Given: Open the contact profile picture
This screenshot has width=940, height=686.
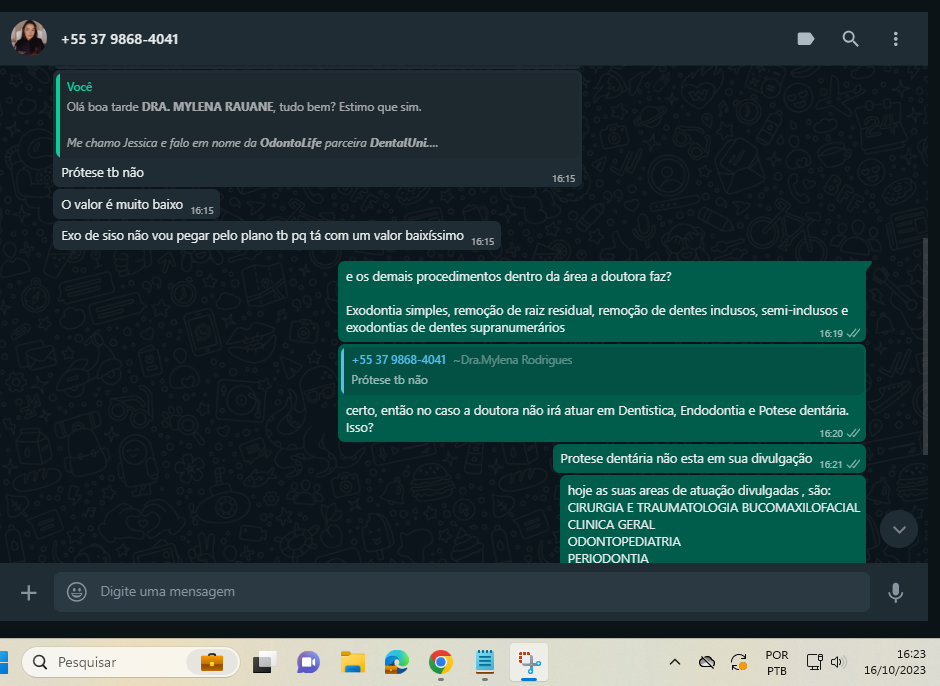Looking at the screenshot, I should click(28, 39).
